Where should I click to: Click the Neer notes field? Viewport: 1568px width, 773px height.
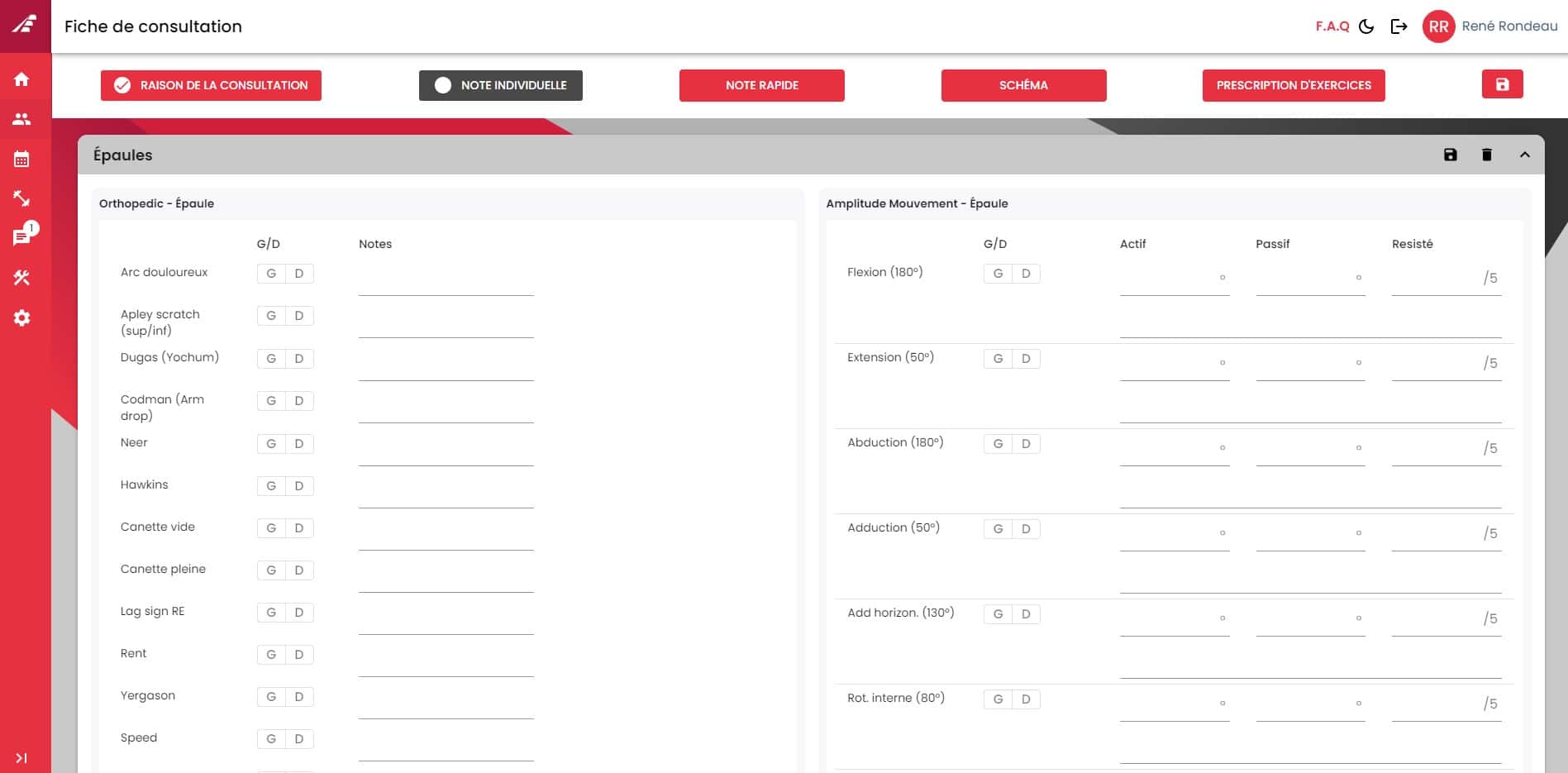446,451
